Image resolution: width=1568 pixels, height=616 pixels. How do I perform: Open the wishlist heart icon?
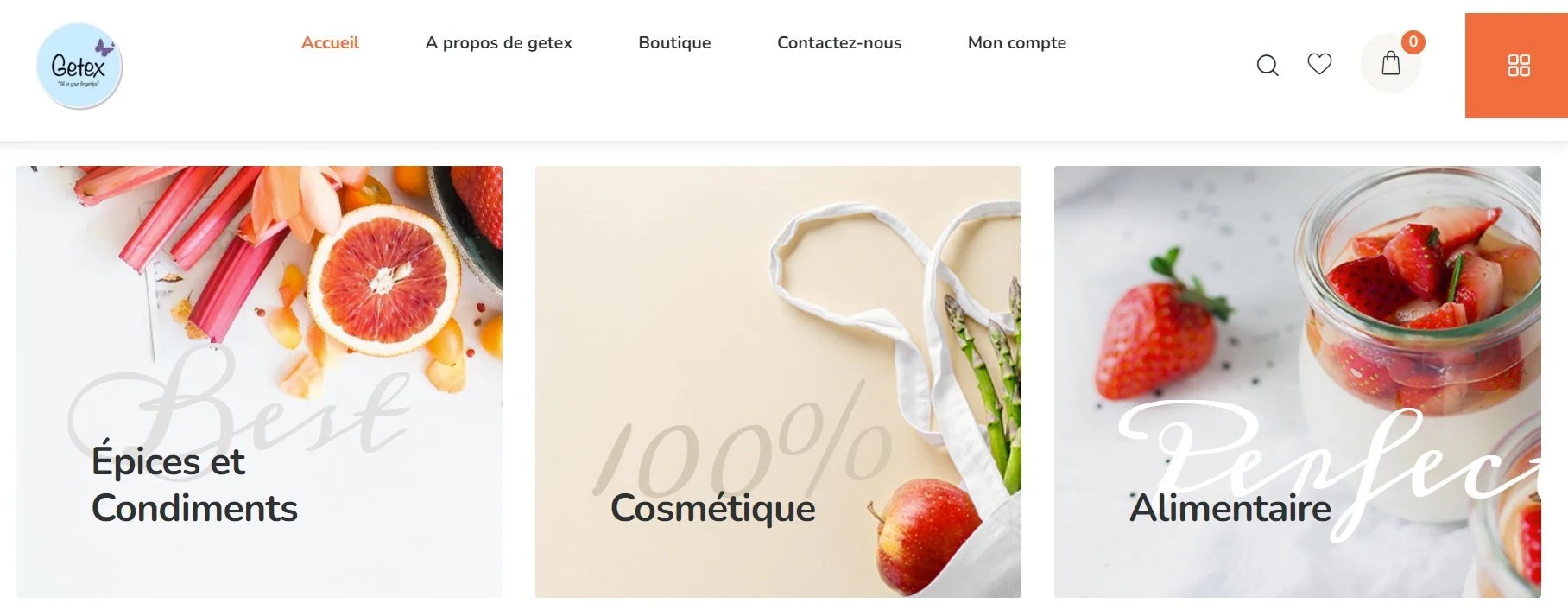coord(1319,63)
